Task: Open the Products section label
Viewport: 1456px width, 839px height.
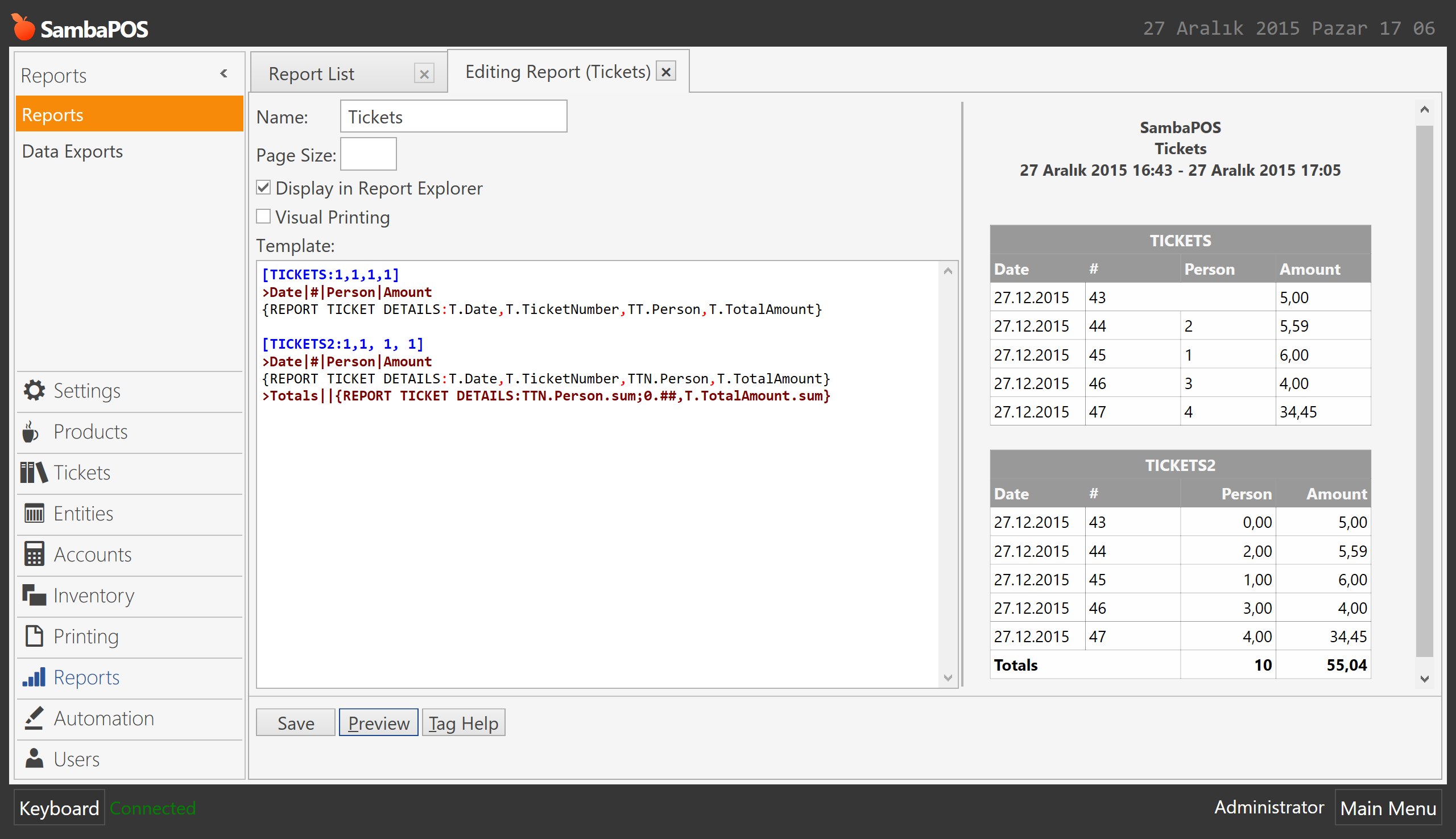Action: coord(90,432)
